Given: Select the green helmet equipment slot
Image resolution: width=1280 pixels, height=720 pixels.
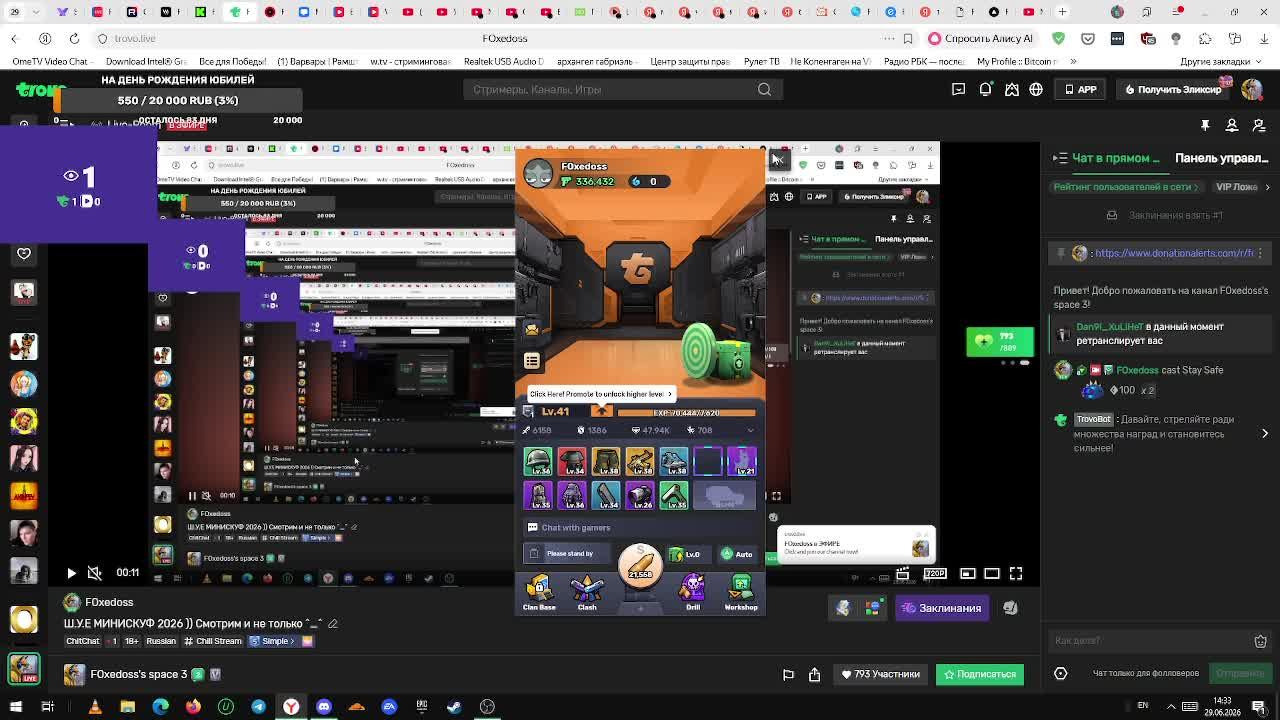Looking at the screenshot, I should coord(538,461).
